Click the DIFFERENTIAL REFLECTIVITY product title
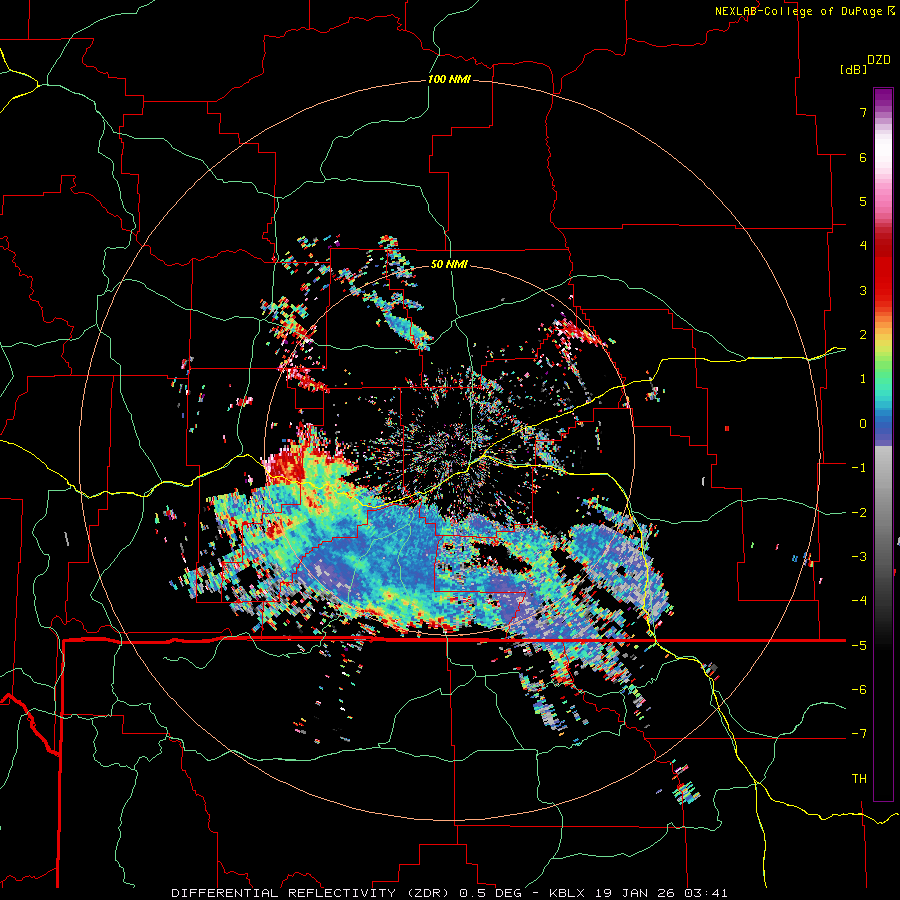 (284, 893)
